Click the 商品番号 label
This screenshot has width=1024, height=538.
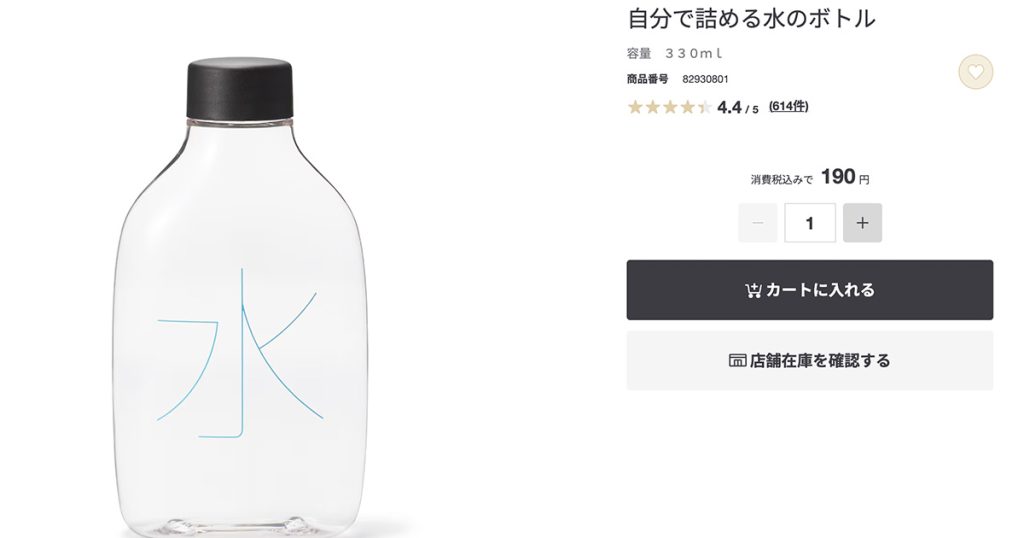pos(647,79)
